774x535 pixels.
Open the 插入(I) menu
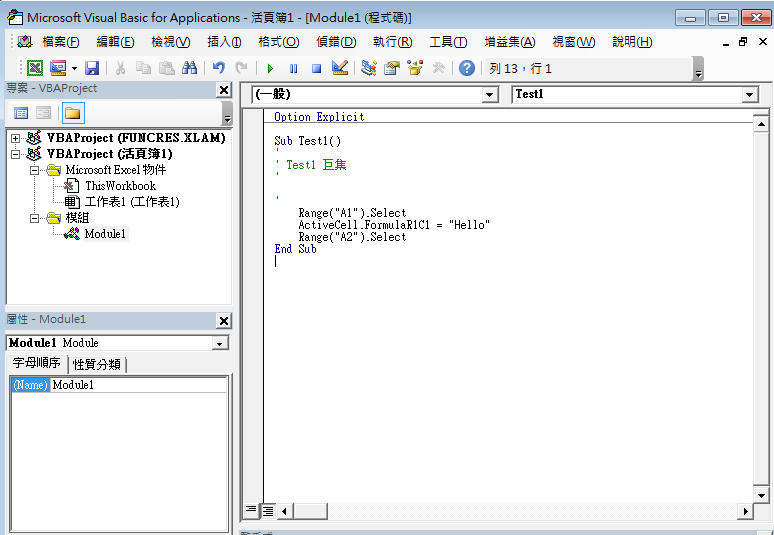click(x=224, y=42)
